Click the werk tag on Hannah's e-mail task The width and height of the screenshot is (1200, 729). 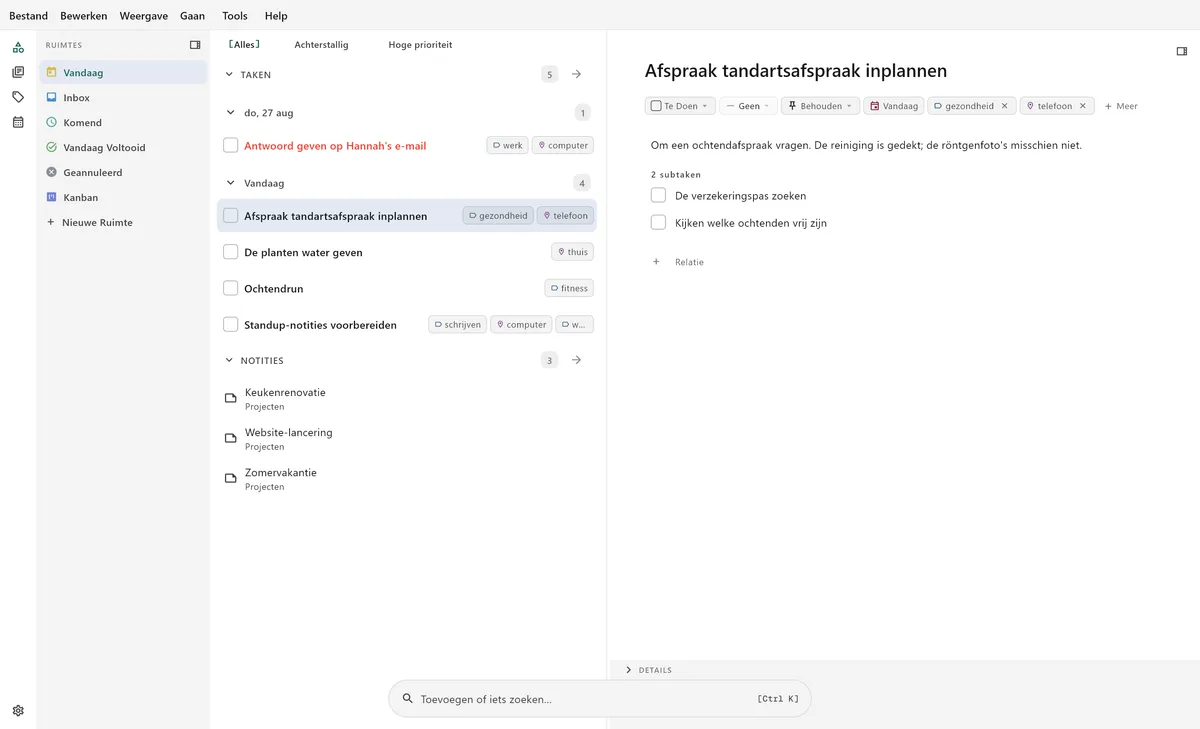pos(507,145)
